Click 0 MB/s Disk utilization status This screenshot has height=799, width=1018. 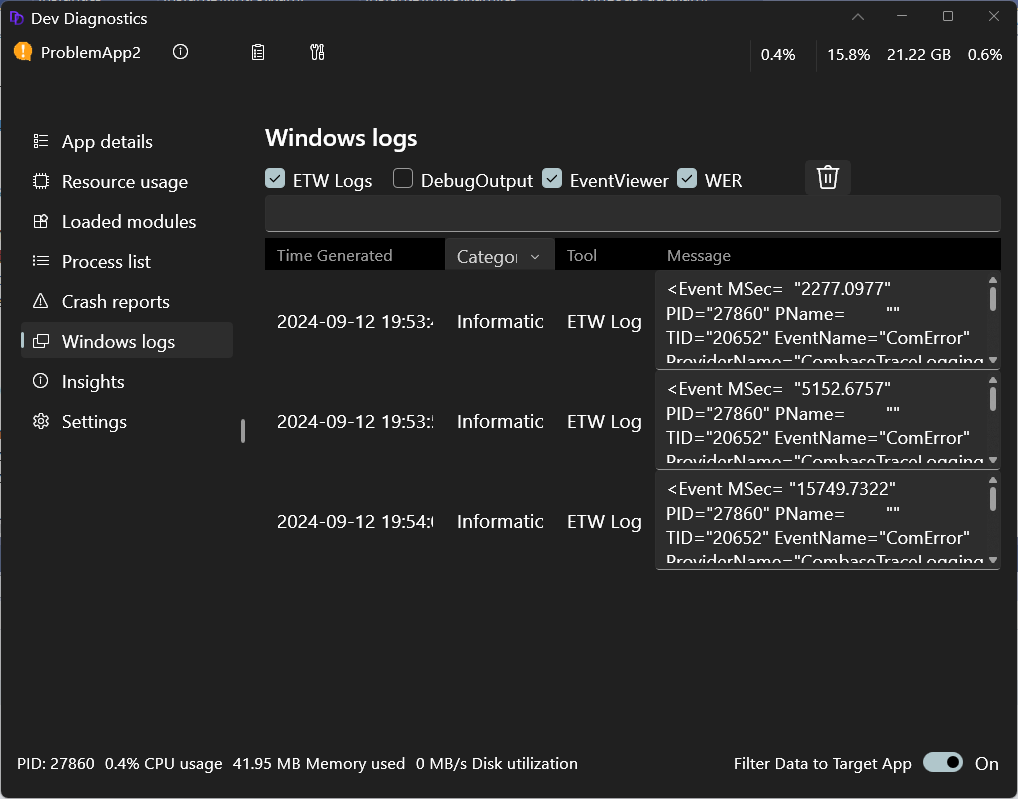[x=497, y=763]
